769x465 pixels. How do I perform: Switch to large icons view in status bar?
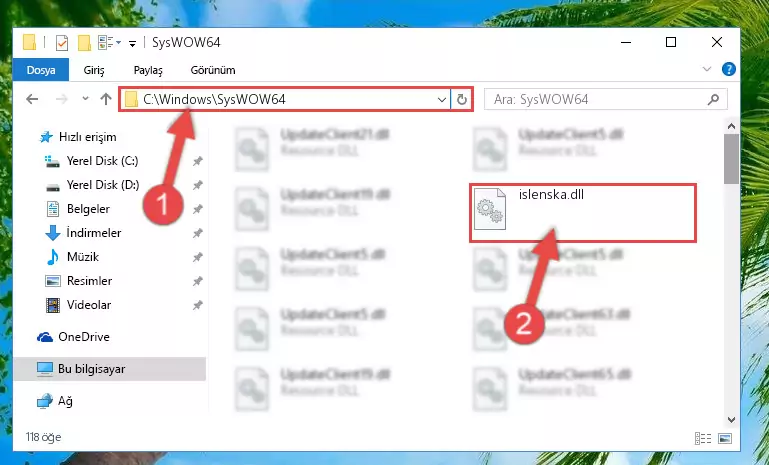pos(725,438)
